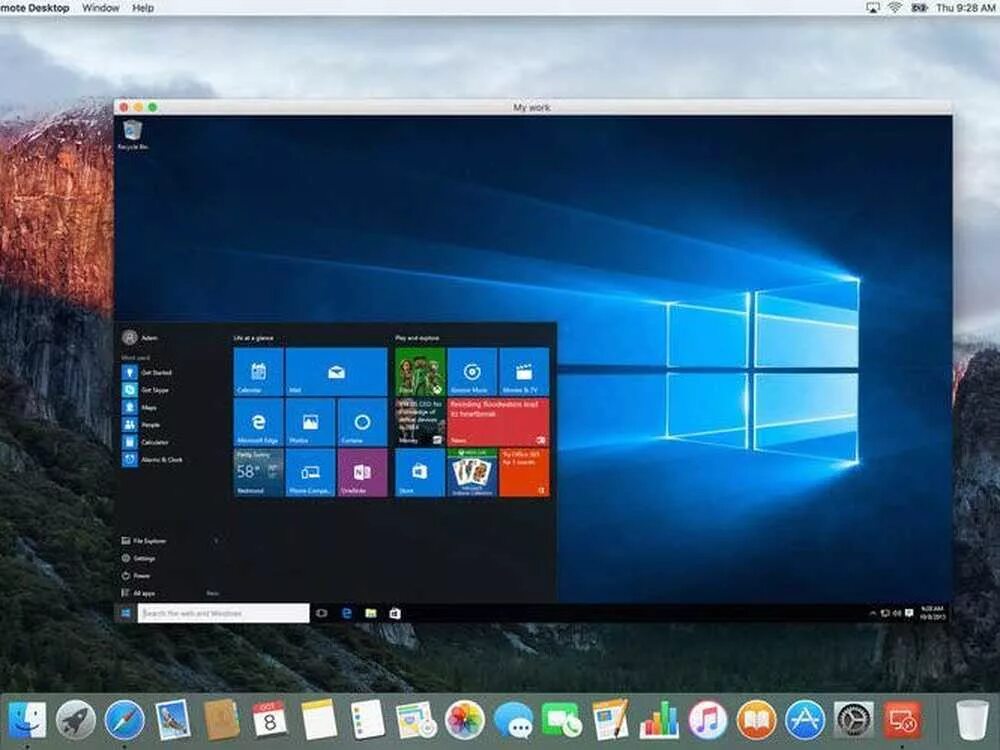This screenshot has height=750, width=1000.
Task: Expand File Explorer jump list arrow
Action: [216, 541]
